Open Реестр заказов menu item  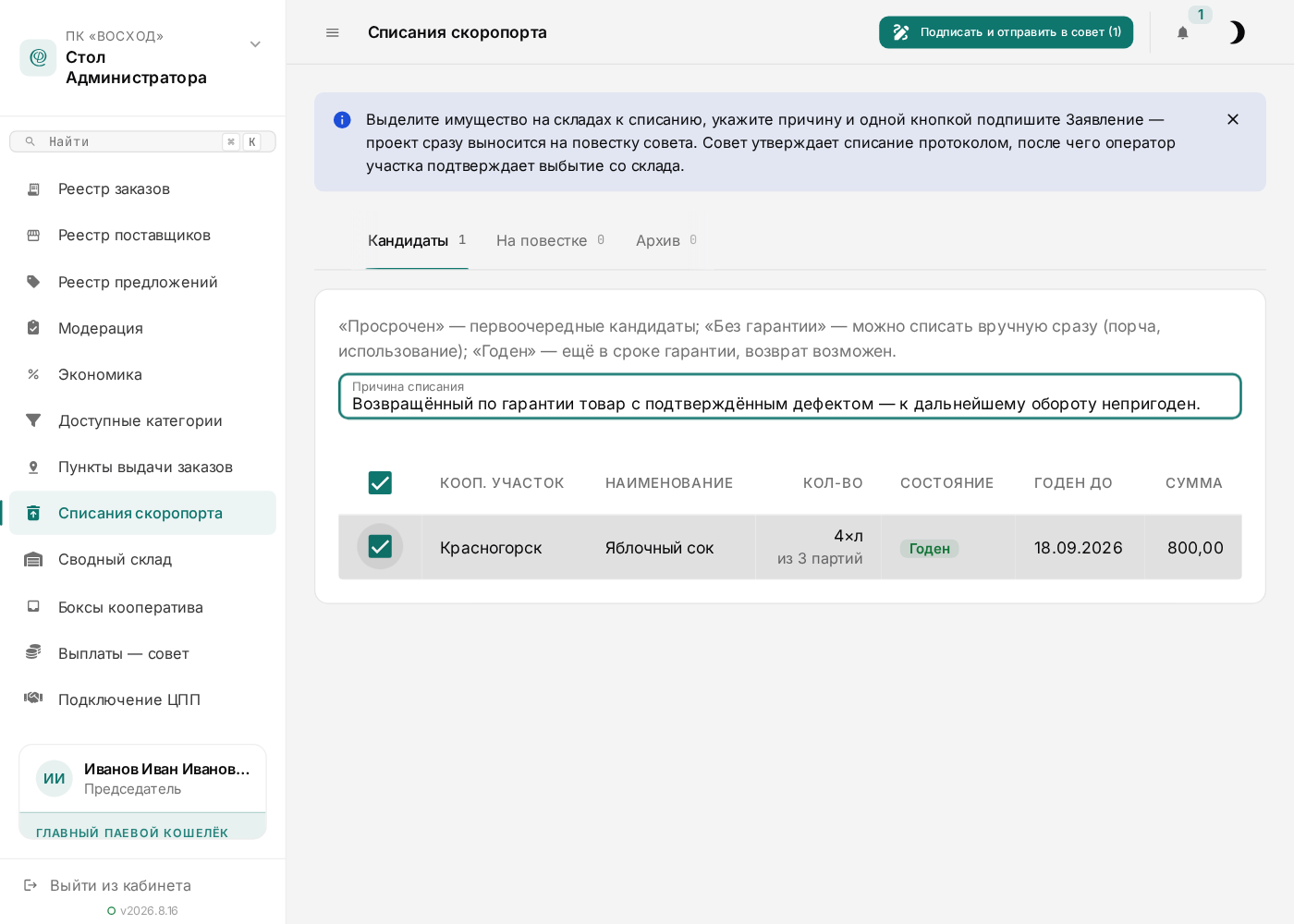[142, 189]
